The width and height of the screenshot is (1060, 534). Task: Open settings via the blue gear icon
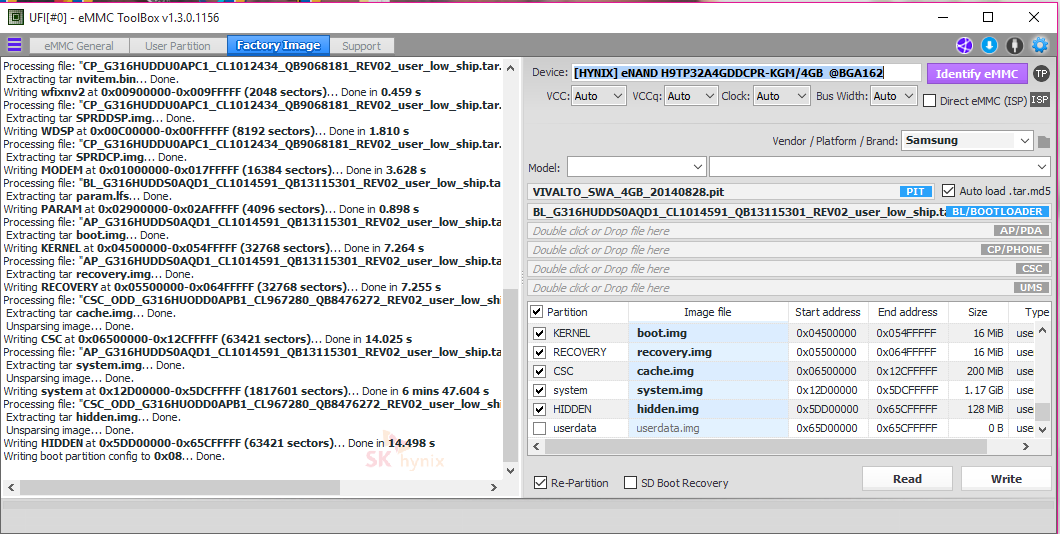1040,45
